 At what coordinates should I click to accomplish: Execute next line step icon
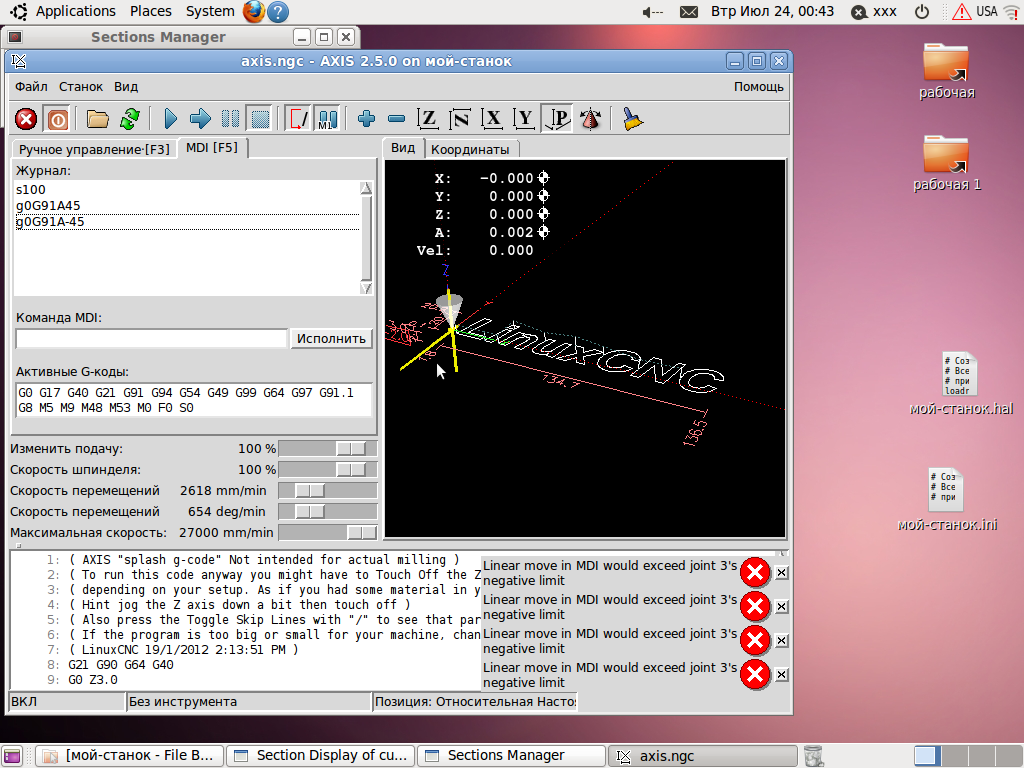coord(200,119)
